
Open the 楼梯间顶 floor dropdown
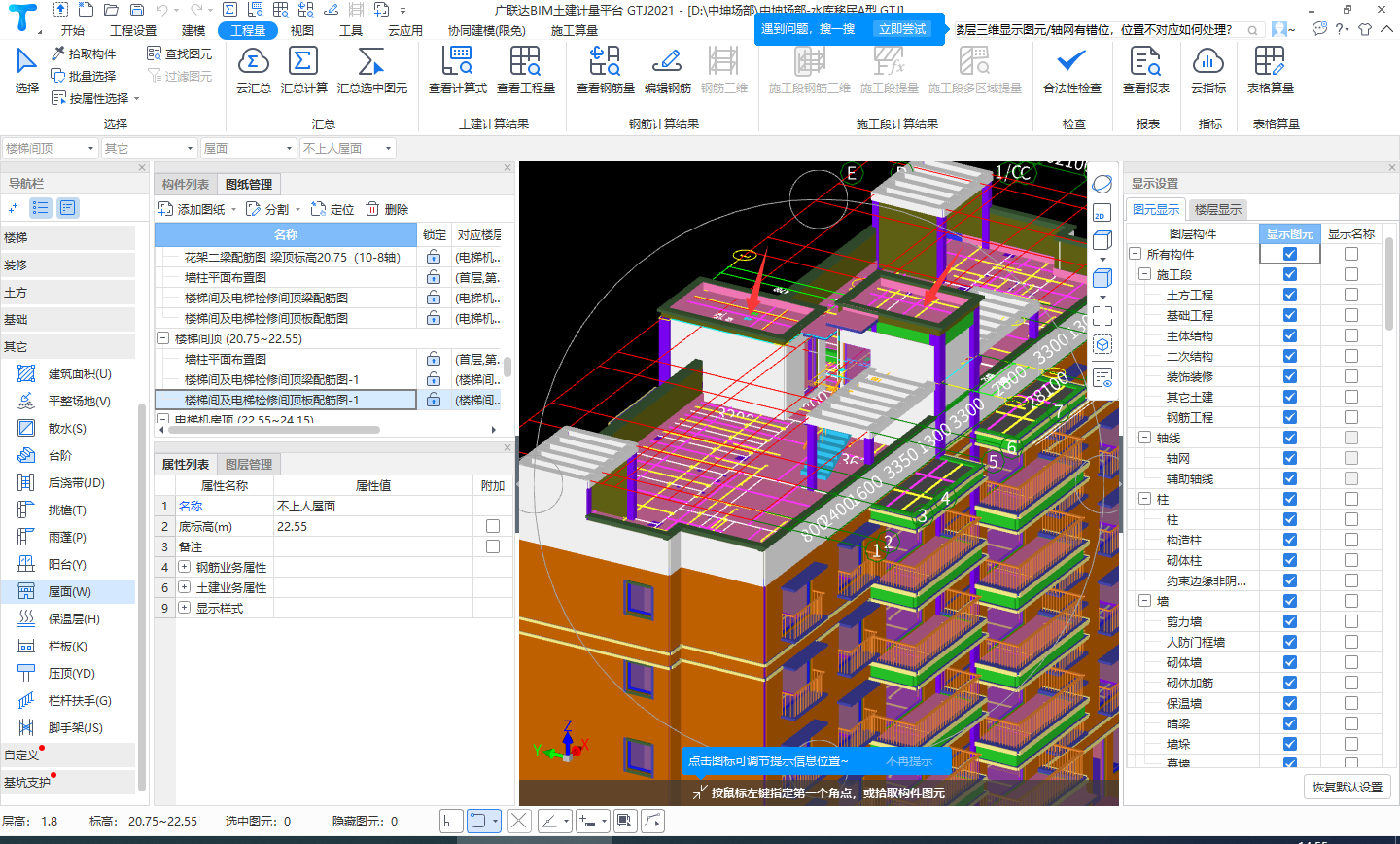point(51,148)
